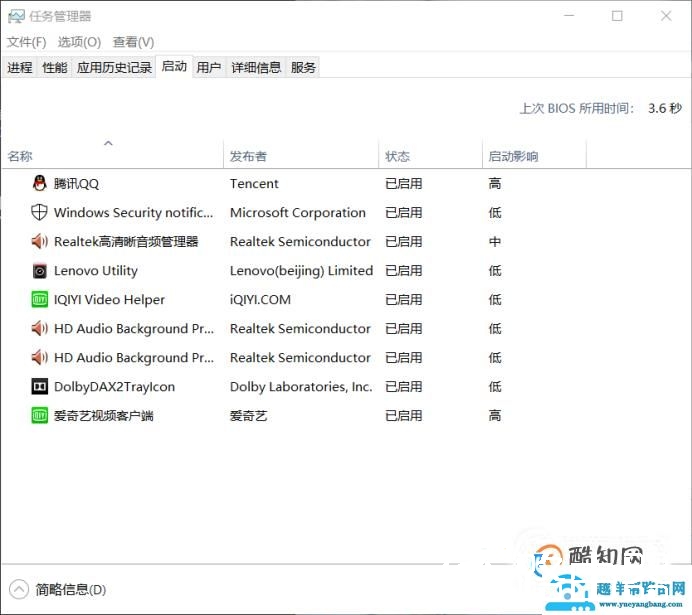Viewport: 692px width, 615px height.
Task: Click the IQIYI Video Helper green icon
Action: coord(39,300)
